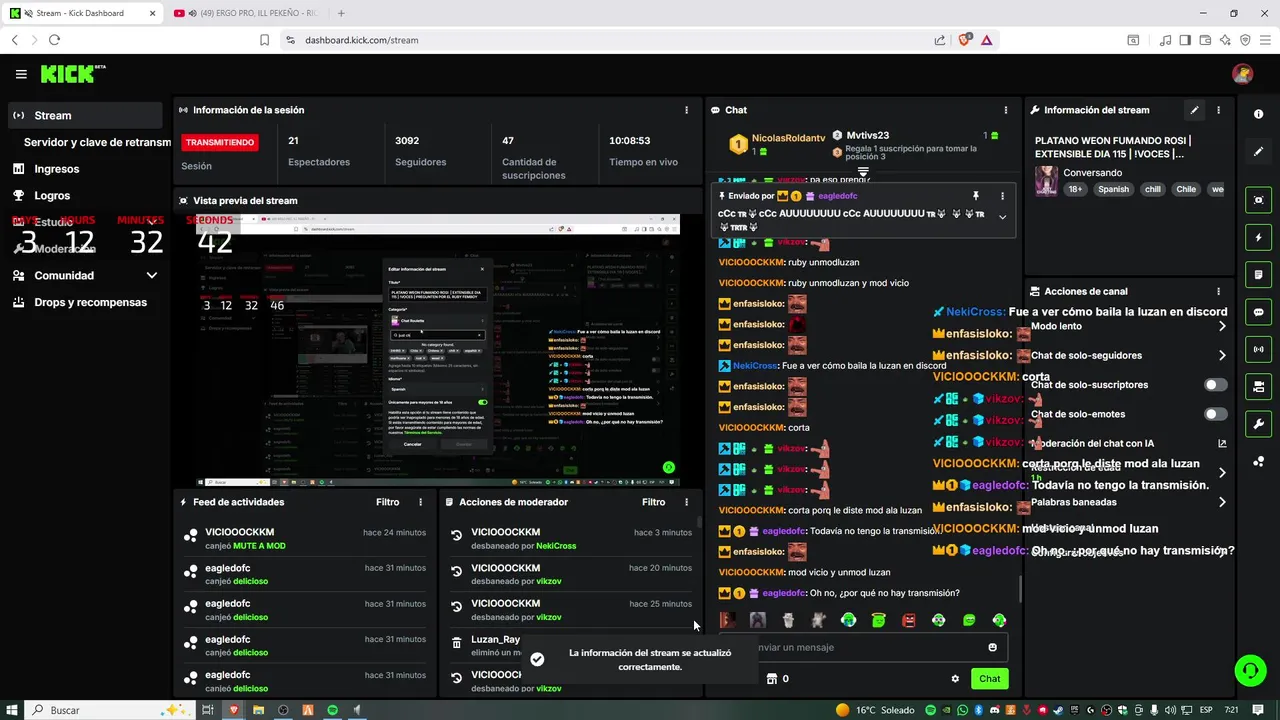Image resolution: width=1280 pixels, height=720 pixels.
Task: Open options menu of the Chat panel
Action: pos(1006,110)
